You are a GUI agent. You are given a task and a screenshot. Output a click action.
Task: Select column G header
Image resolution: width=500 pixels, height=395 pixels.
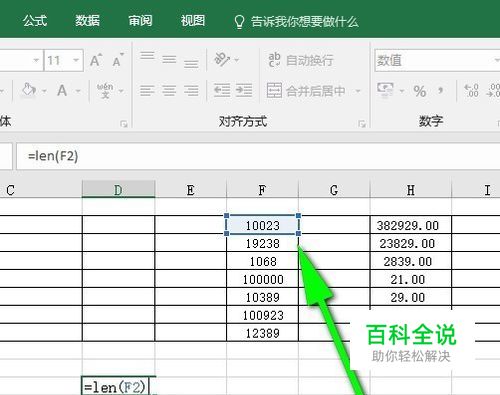[x=334, y=190]
